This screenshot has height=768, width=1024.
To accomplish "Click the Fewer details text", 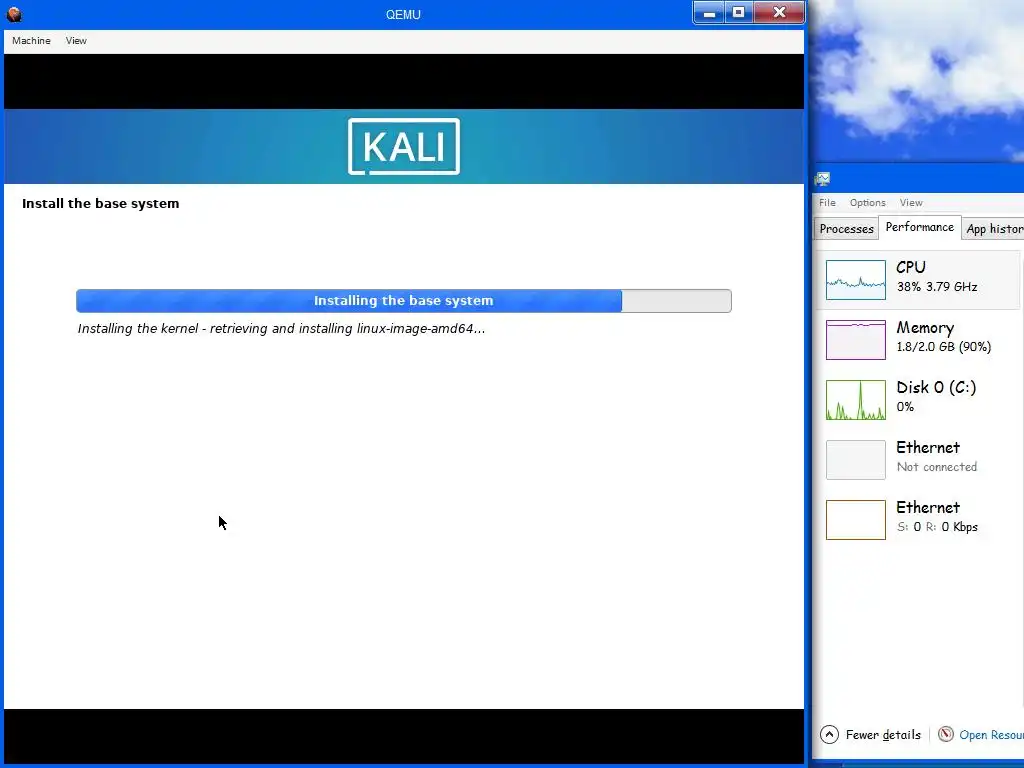I will point(883,735).
